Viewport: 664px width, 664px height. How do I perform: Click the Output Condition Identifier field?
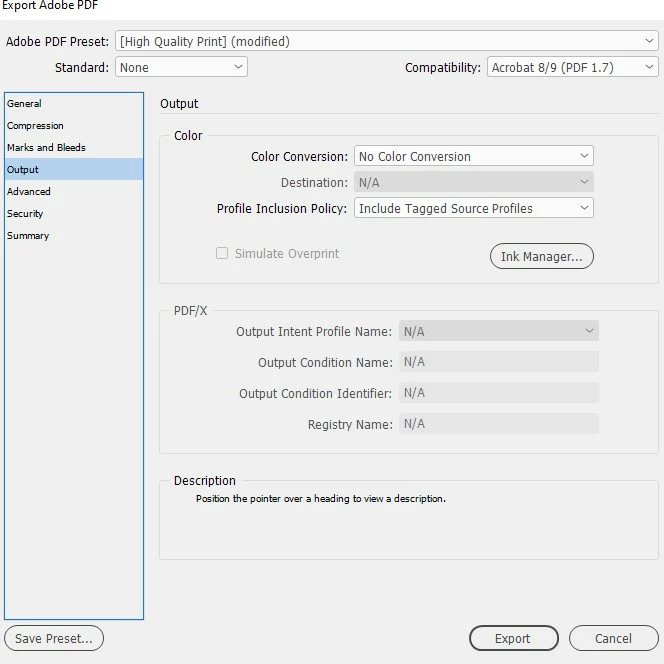pyautogui.click(x=498, y=393)
